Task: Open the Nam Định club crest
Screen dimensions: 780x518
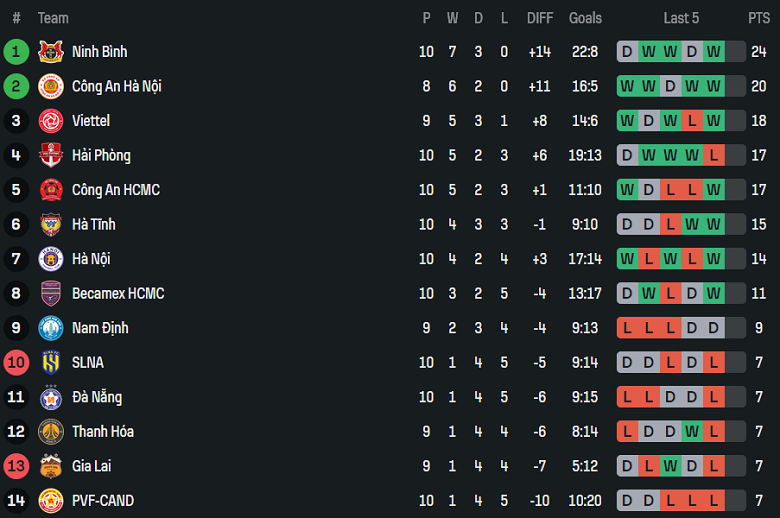Action: click(50, 328)
